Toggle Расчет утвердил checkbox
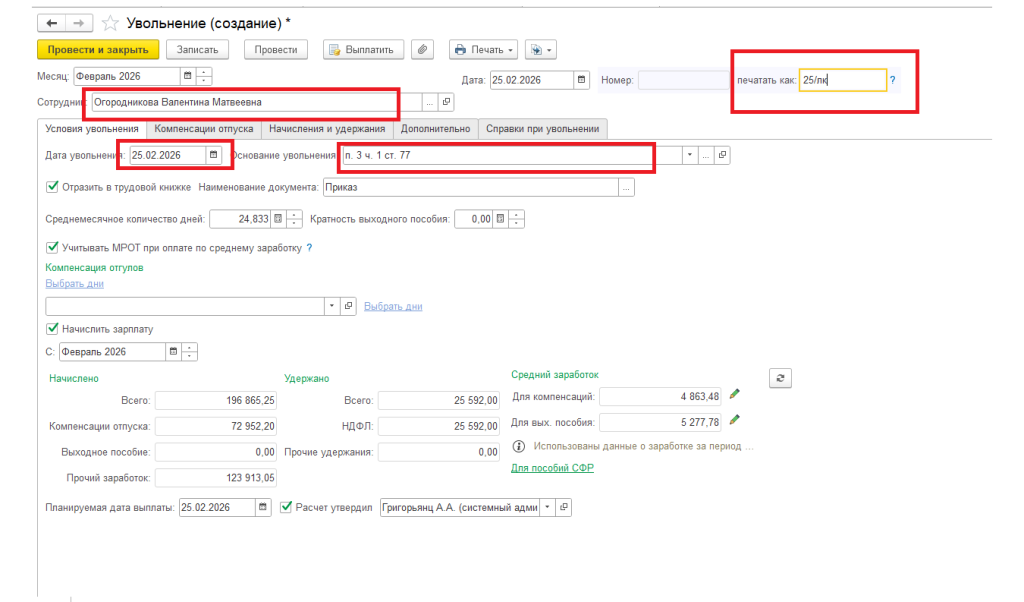Viewport: 1024px width, 602px height. [286, 507]
